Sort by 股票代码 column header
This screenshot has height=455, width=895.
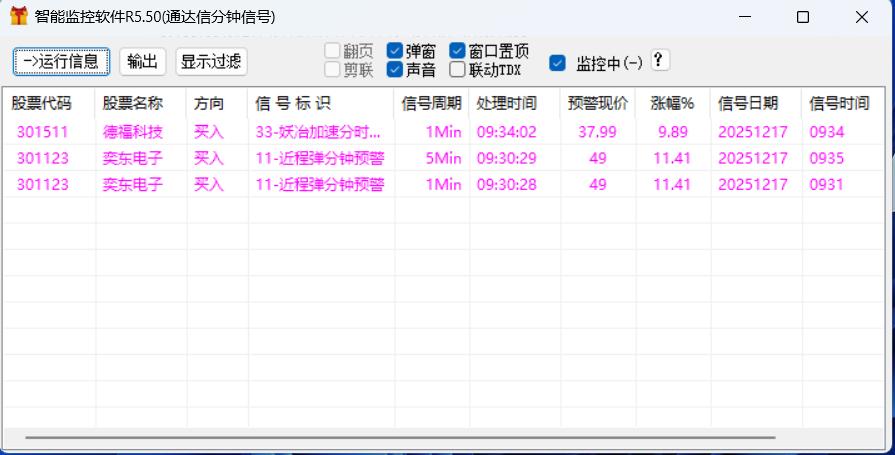coord(50,103)
